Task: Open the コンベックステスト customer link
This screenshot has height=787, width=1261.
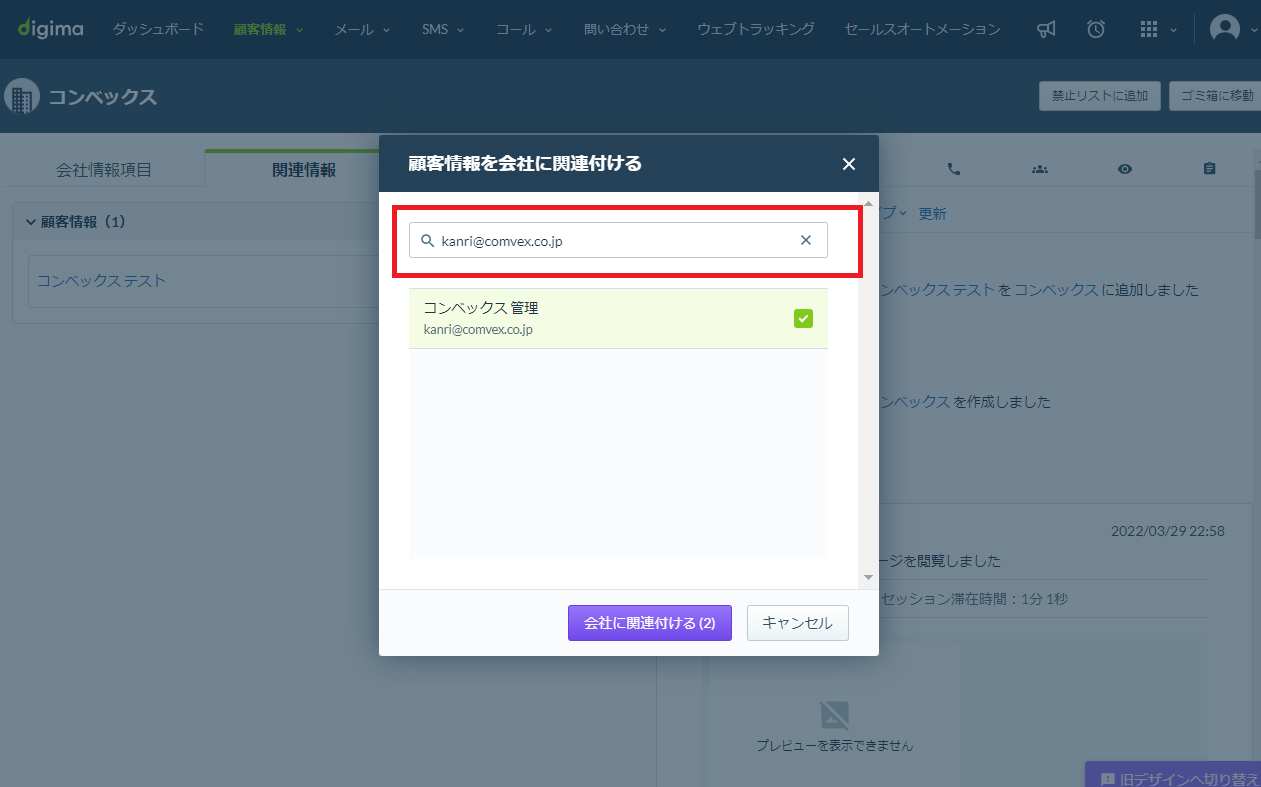Action: [x=101, y=281]
